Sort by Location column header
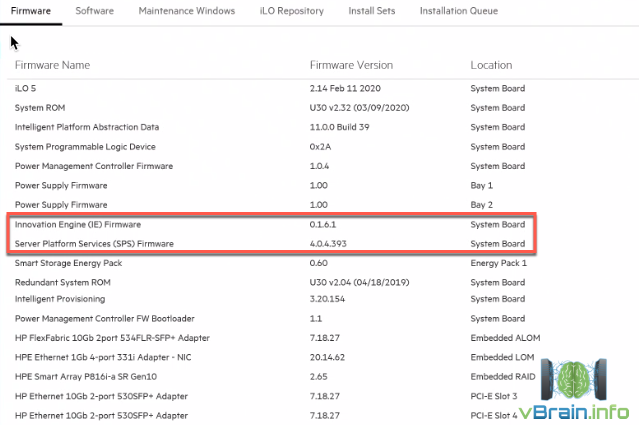Image resolution: width=639 pixels, height=425 pixels. (491, 65)
